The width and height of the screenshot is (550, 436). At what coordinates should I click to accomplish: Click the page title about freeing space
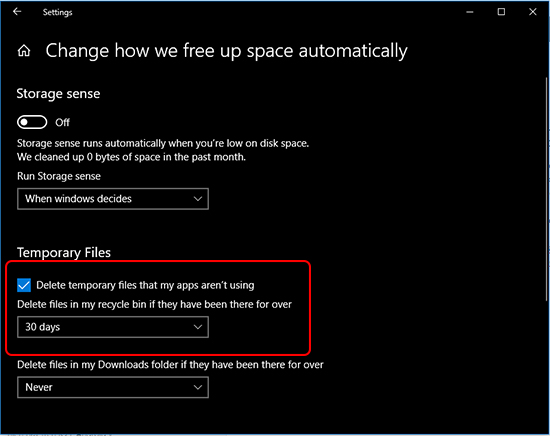[x=227, y=51]
